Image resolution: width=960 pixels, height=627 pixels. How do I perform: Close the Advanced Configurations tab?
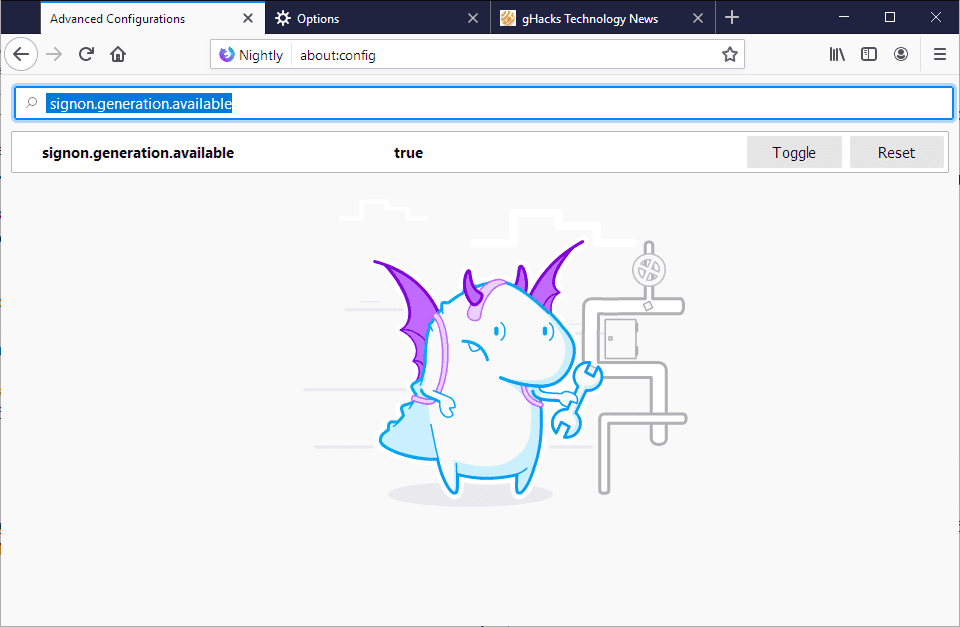coord(248,18)
